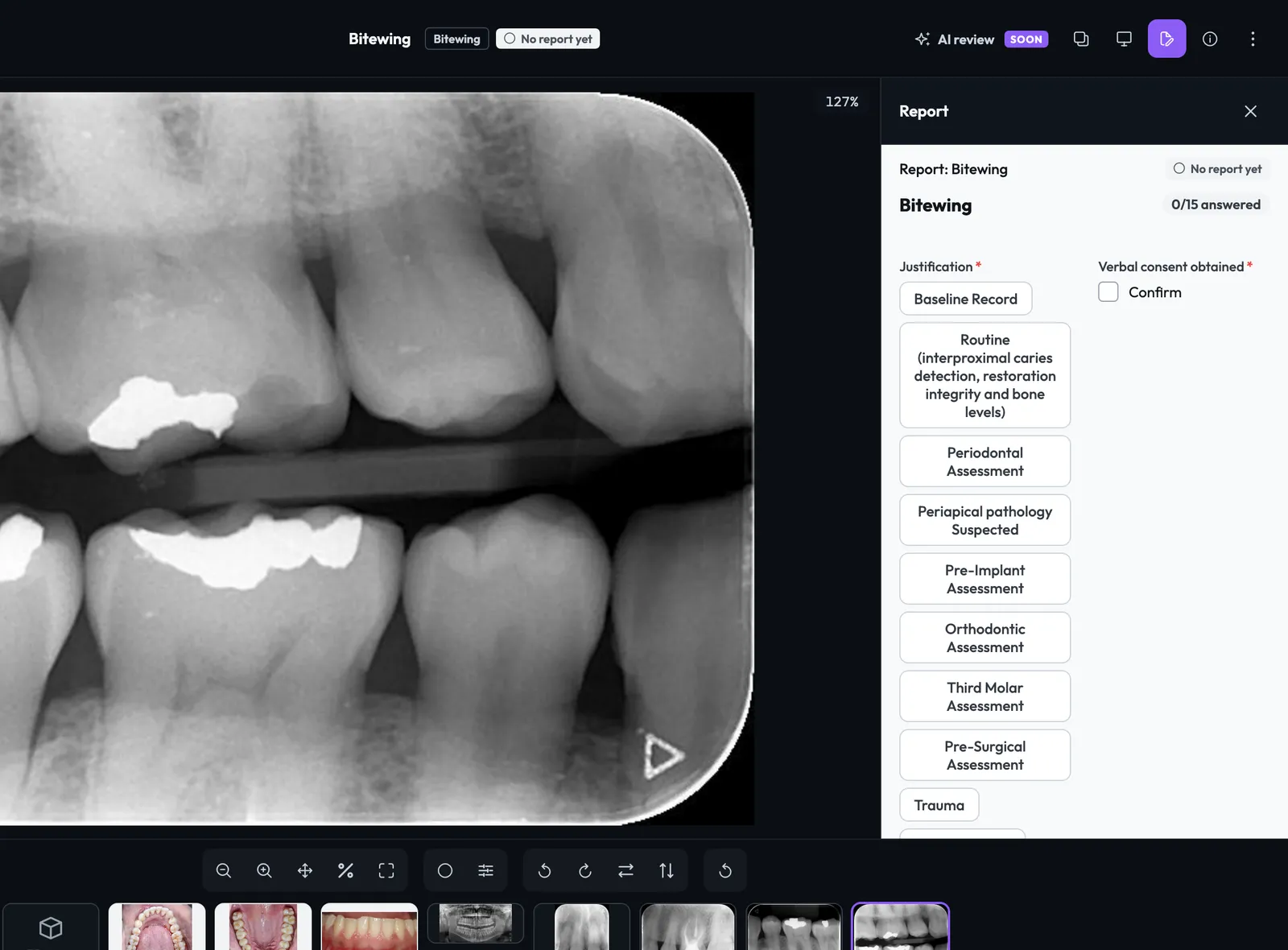Image resolution: width=1288 pixels, height=950 pixels.
Task: Toggle the purple report panel icon
Action: [1166, 39]
